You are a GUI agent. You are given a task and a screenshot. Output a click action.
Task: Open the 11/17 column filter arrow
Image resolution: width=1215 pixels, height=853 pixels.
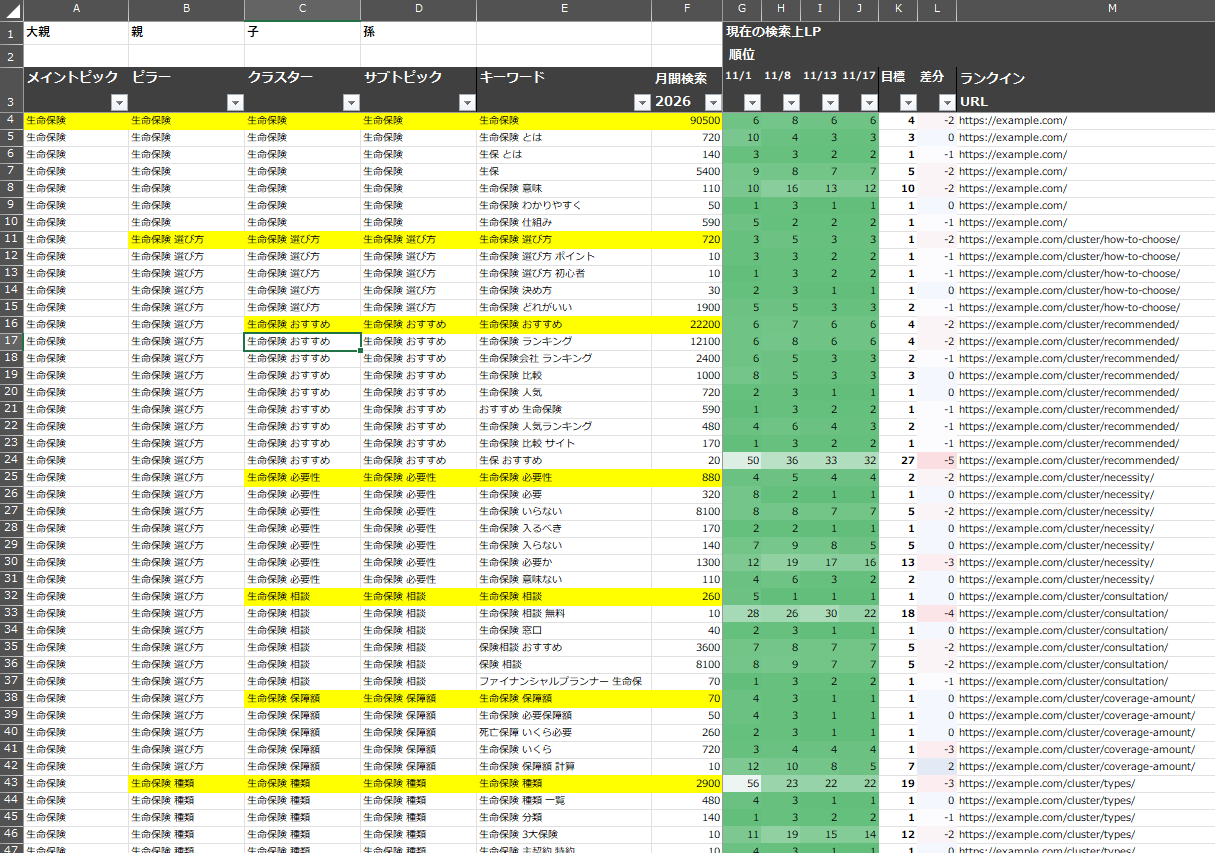[868, 102]
